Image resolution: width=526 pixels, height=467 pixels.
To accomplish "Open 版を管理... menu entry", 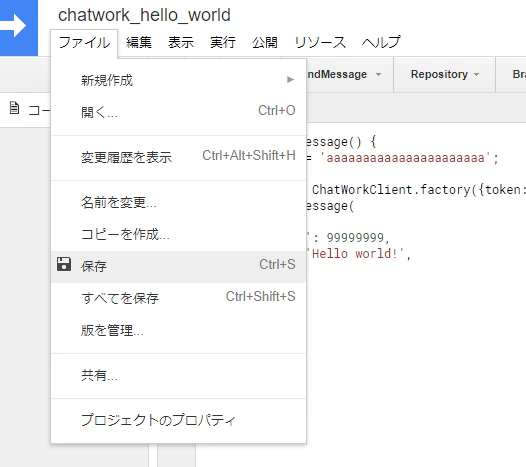I will pos(178,330).
